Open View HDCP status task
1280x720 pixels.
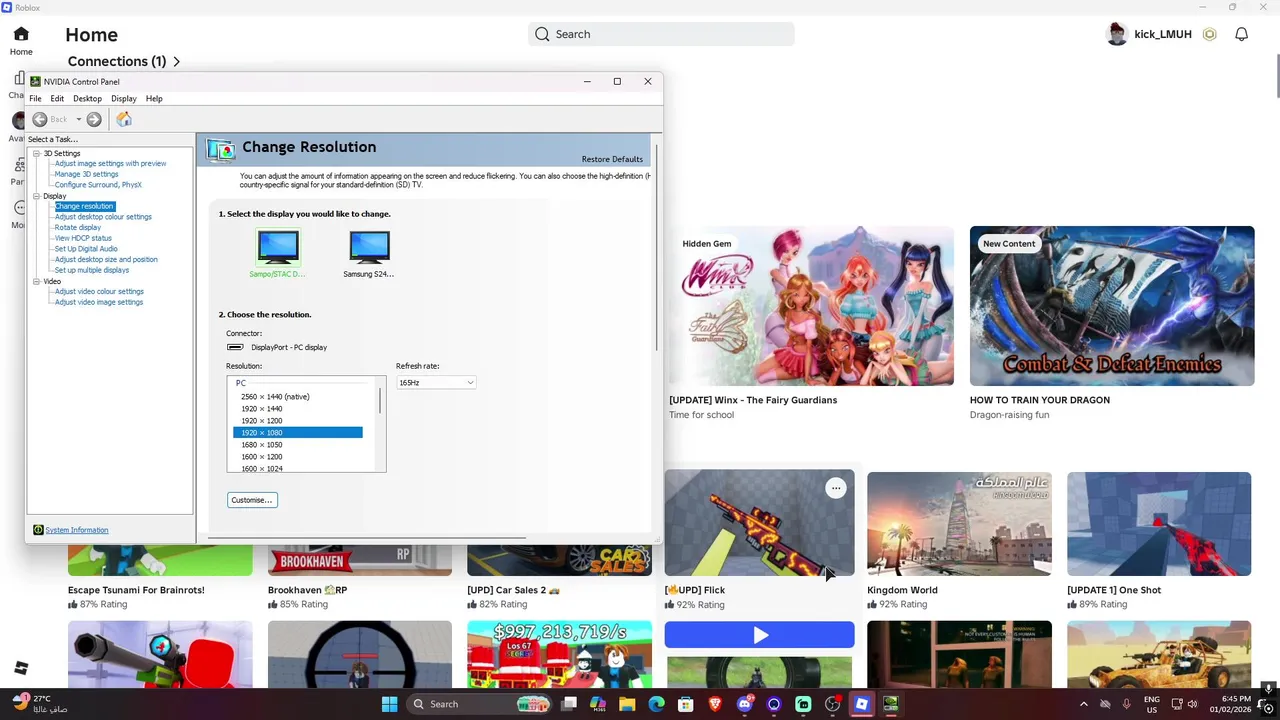coord(83,239)
